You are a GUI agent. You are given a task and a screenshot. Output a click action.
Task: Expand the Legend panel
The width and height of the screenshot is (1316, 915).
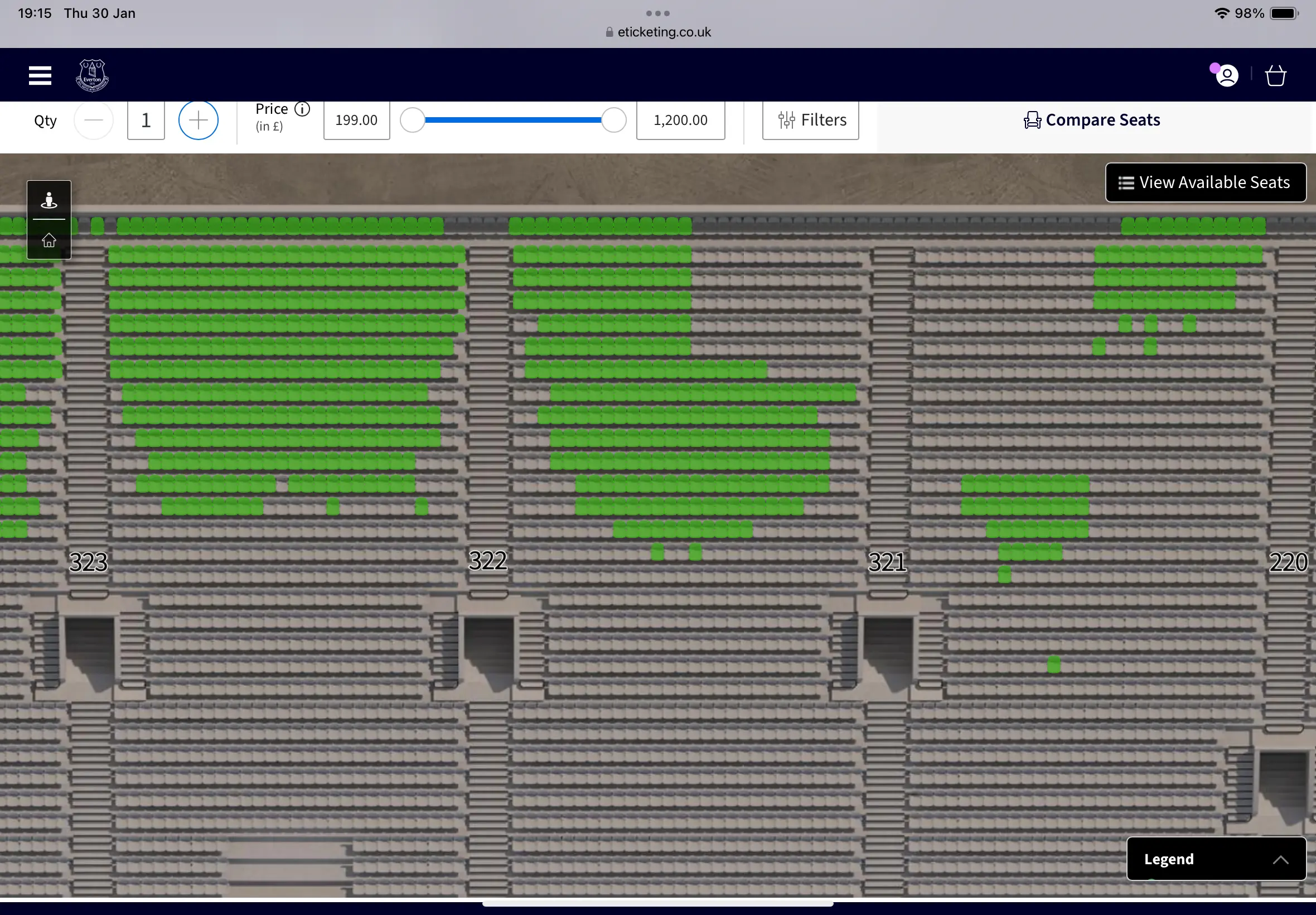1216,859
